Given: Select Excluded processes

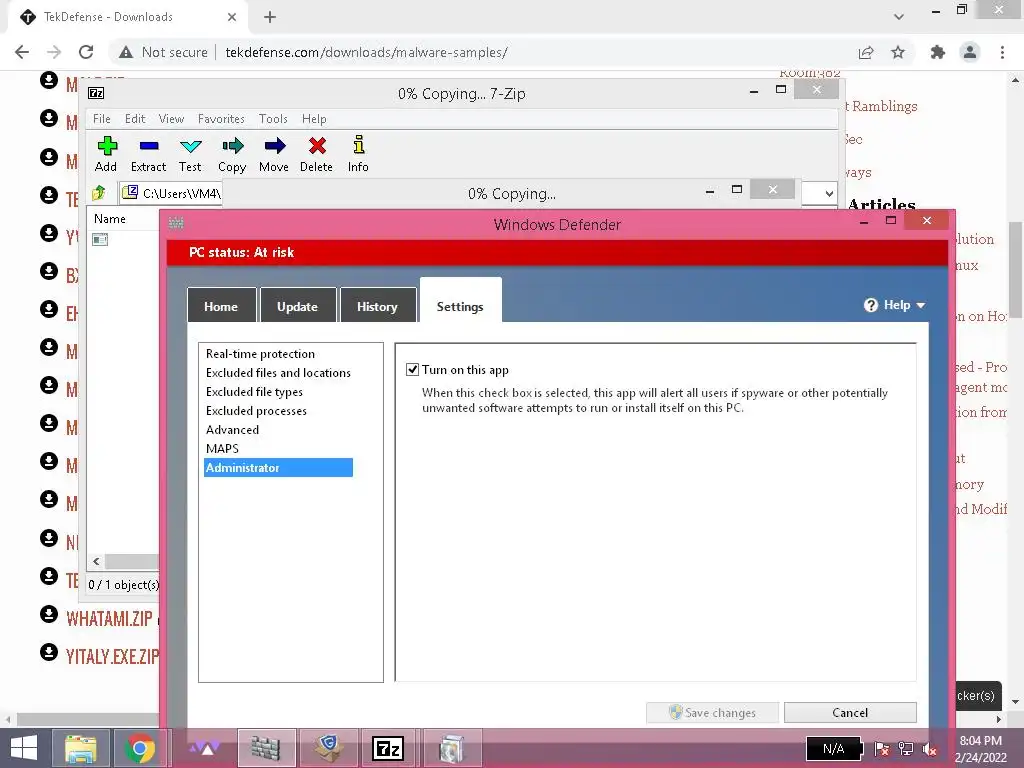Looking at the screenshot, I should coord(256,411).
